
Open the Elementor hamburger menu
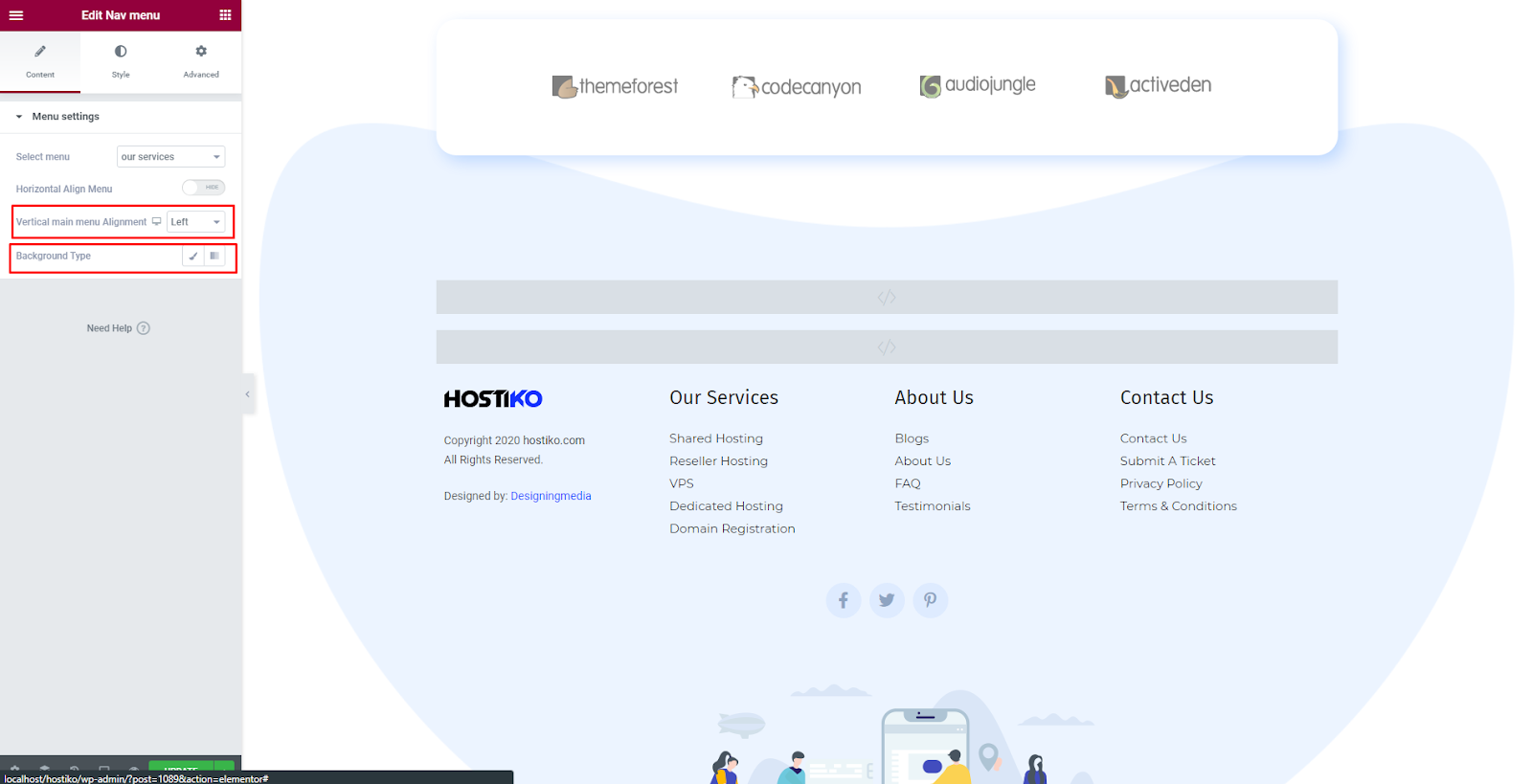point(15,15)
